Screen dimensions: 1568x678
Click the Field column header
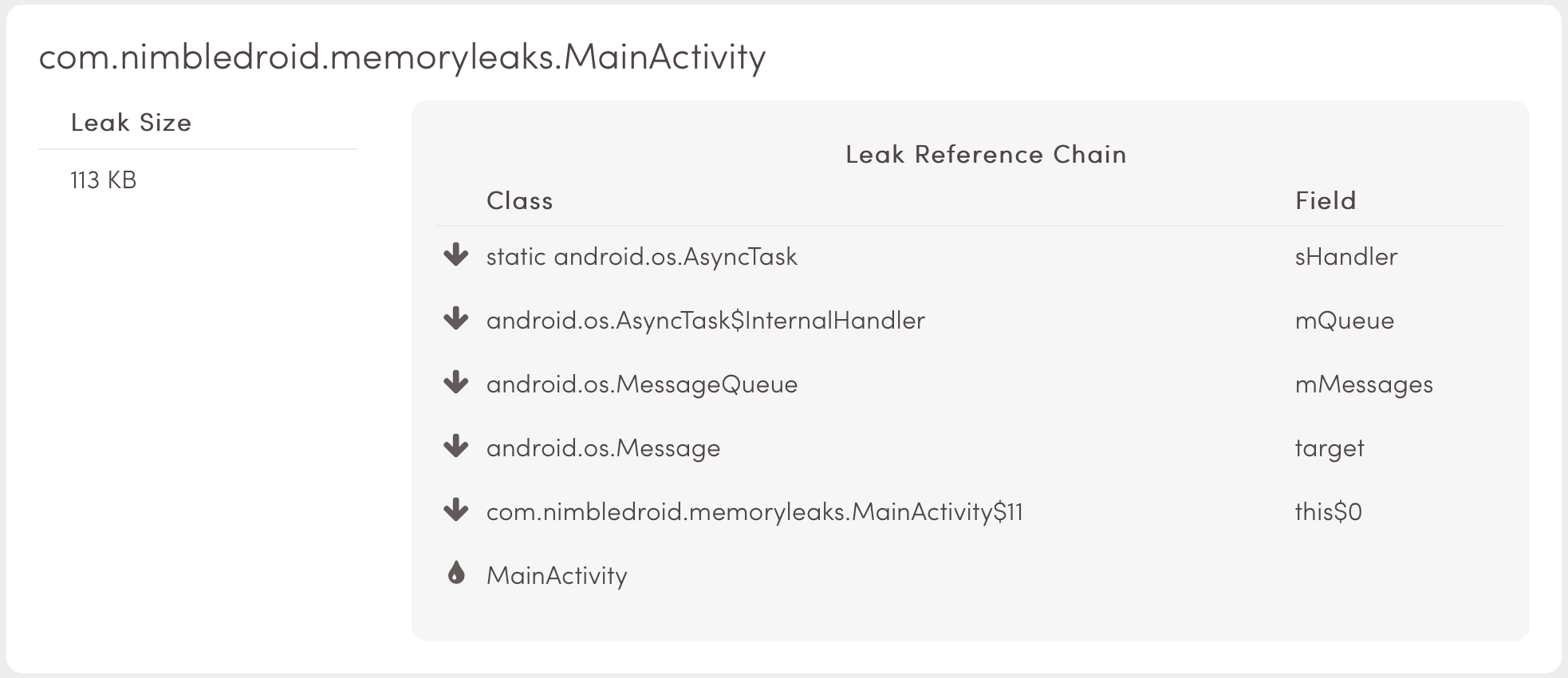(1326, 200)
